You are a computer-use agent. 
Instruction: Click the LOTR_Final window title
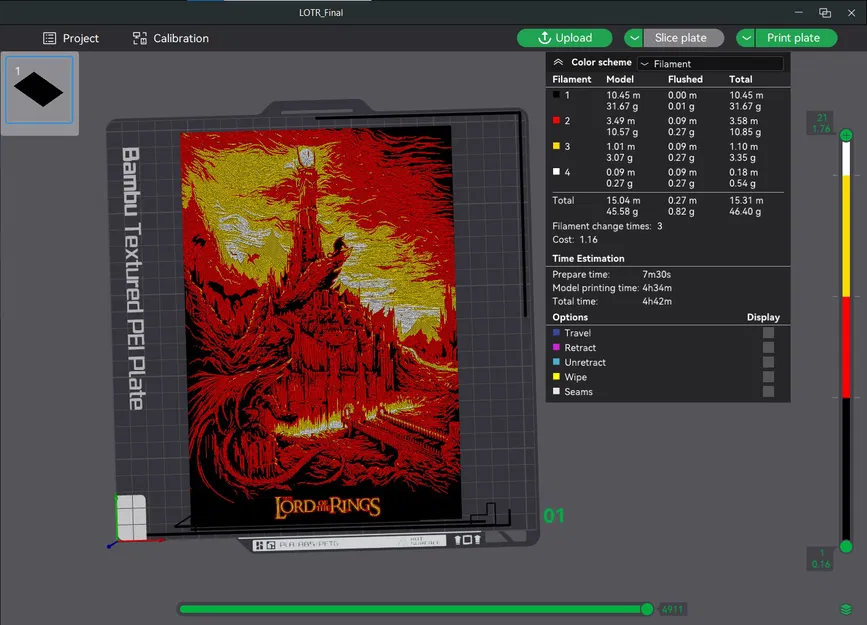tap(321, 12)
